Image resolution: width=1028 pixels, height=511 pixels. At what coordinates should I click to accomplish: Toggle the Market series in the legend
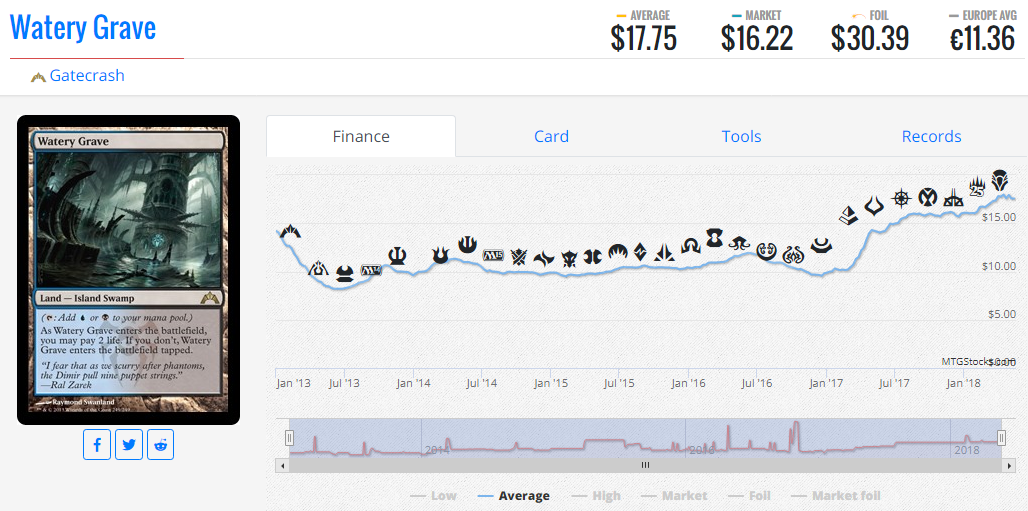pos(675,496)
